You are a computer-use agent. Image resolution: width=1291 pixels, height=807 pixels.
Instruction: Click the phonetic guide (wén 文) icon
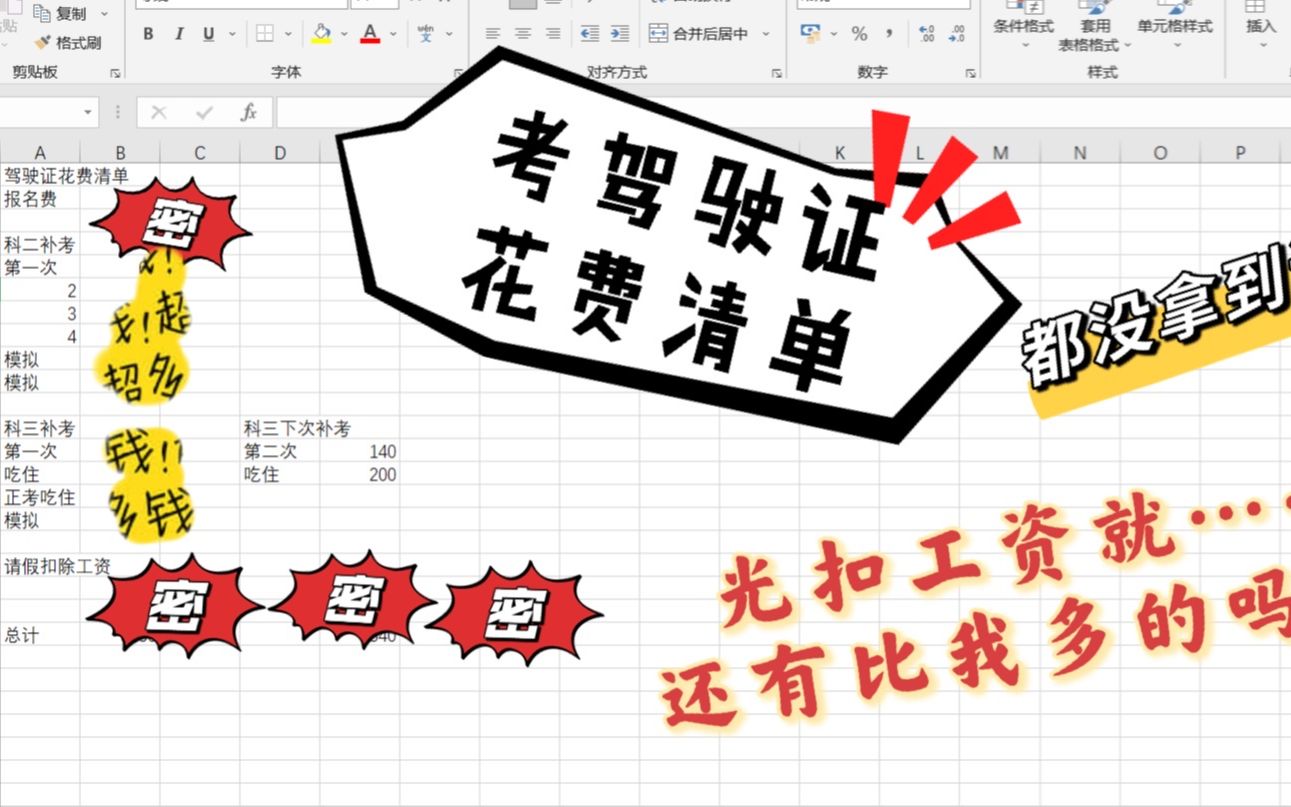[x=425, y=34]
